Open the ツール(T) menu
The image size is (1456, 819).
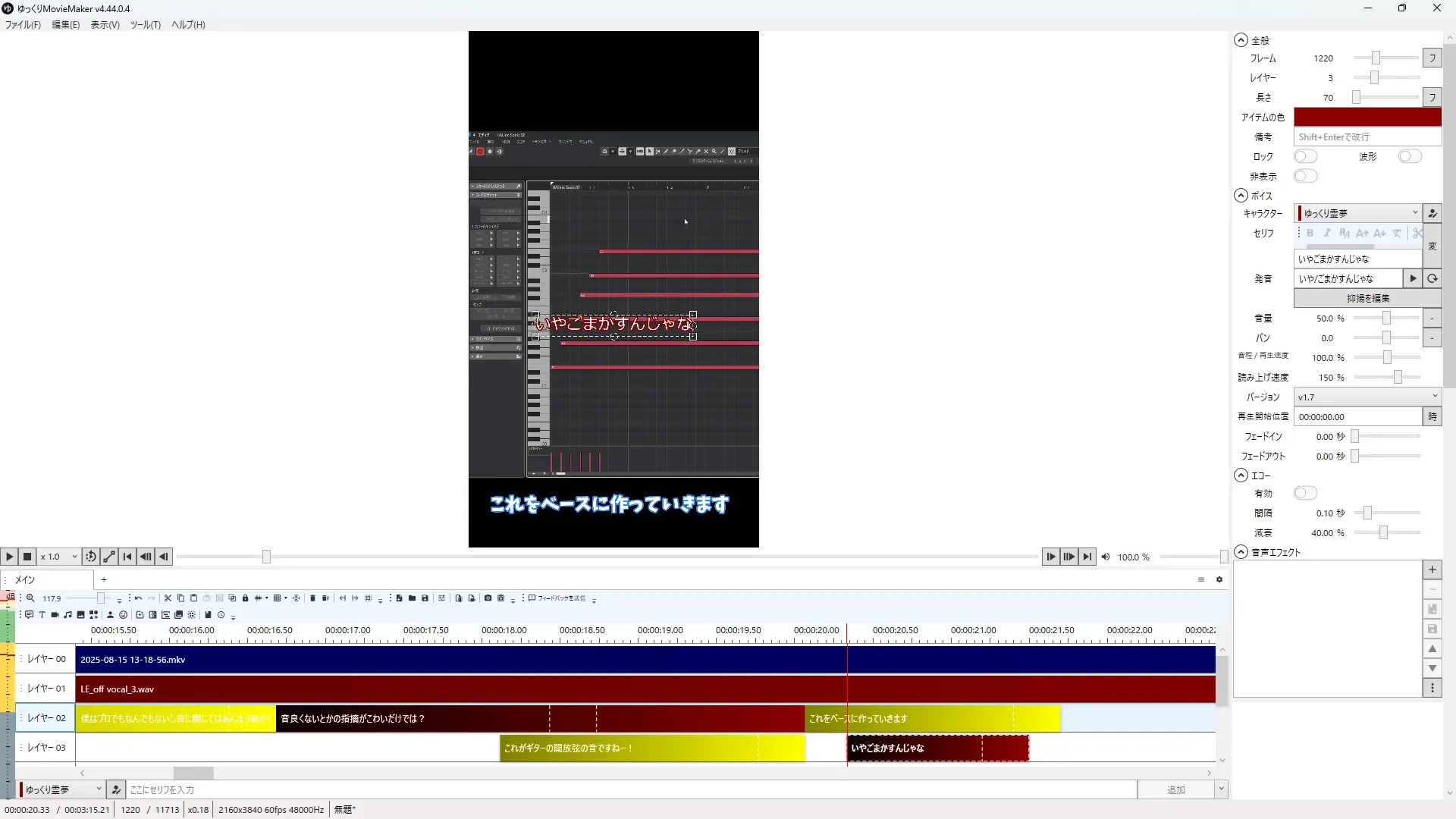(x=145, y=24)
